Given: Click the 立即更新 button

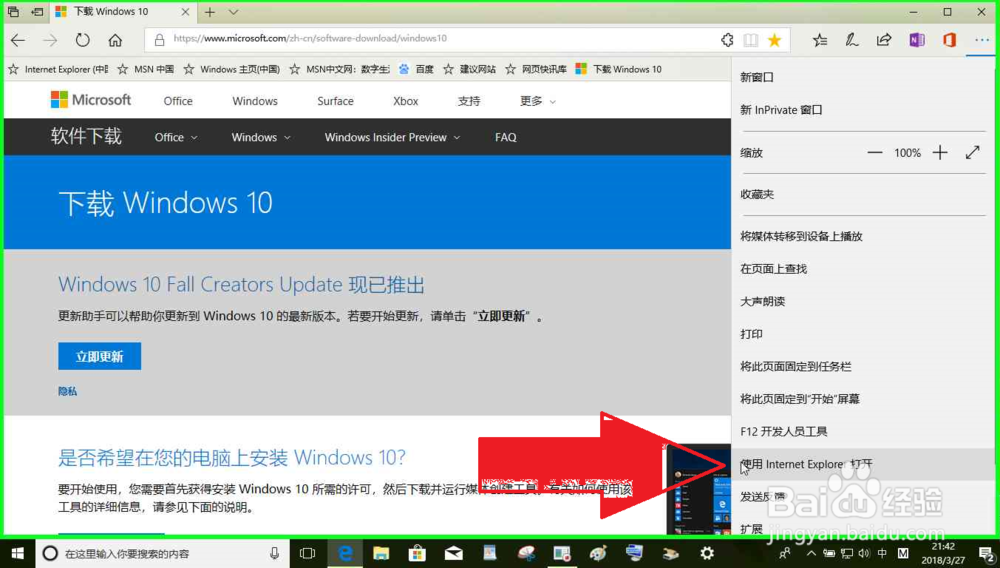Looking at the screenshot, I should [99, 356].
